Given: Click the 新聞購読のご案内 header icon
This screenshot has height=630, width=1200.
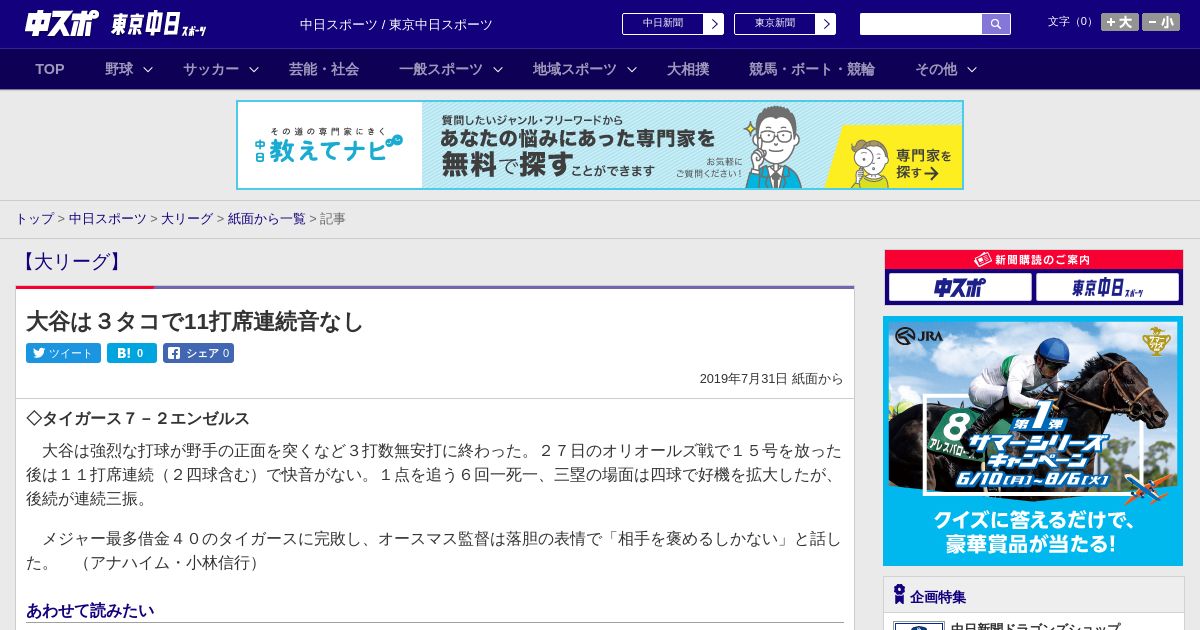Looking at the screenshot, I should (x=982, y=259).
